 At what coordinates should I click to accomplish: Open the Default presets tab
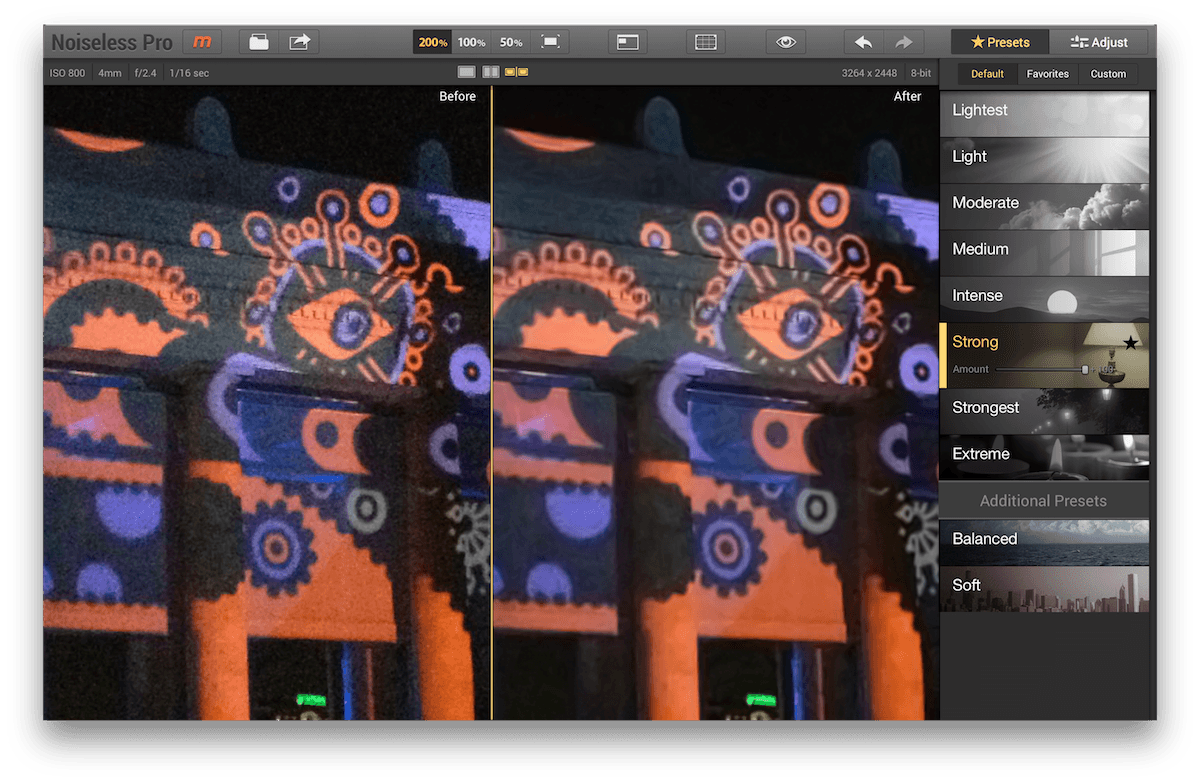(987, 74)
